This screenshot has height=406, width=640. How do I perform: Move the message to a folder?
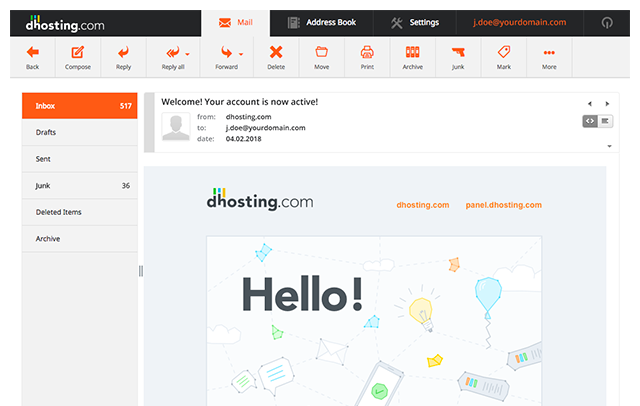point(321,57)
